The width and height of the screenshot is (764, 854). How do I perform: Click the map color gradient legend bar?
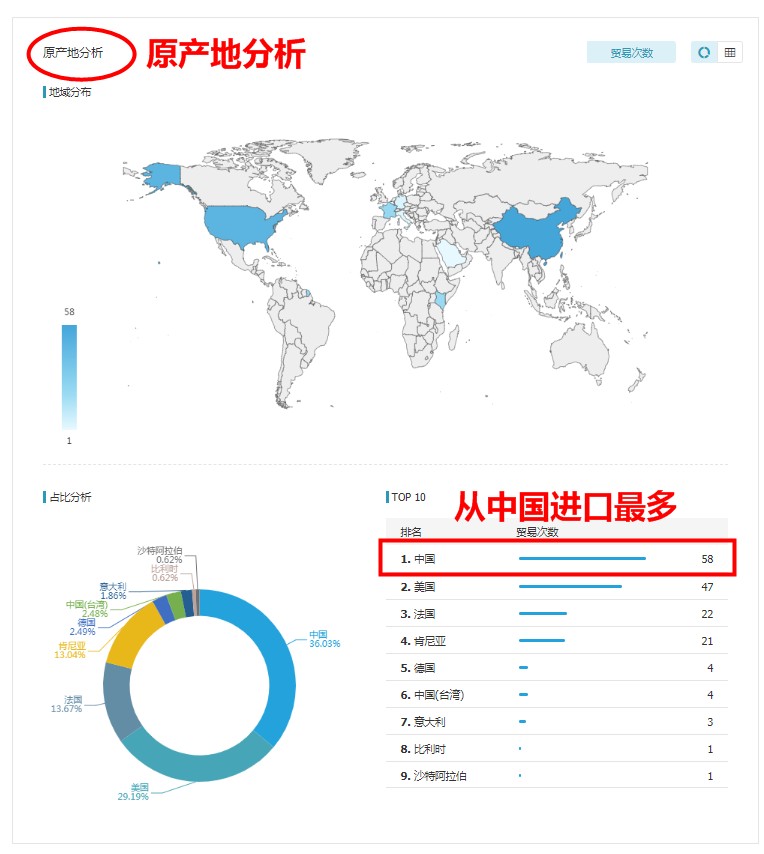[69, 377]
